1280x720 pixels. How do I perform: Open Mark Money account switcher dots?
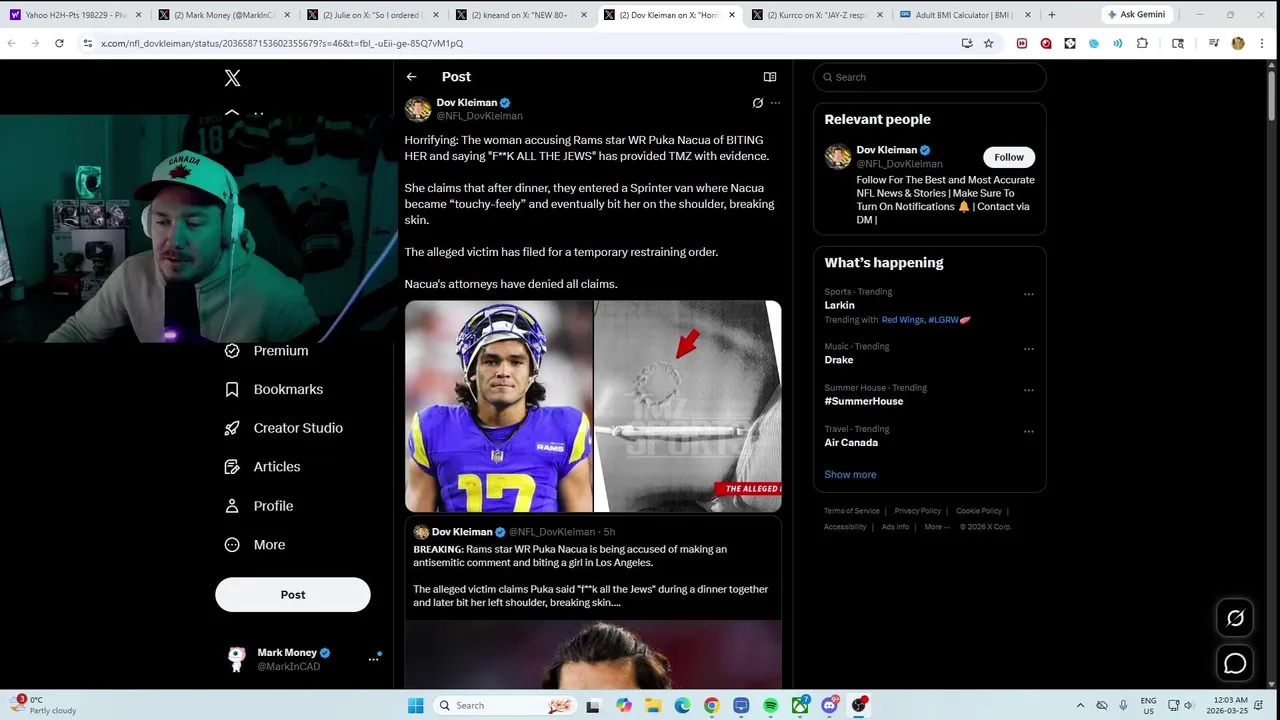point(373,659)
